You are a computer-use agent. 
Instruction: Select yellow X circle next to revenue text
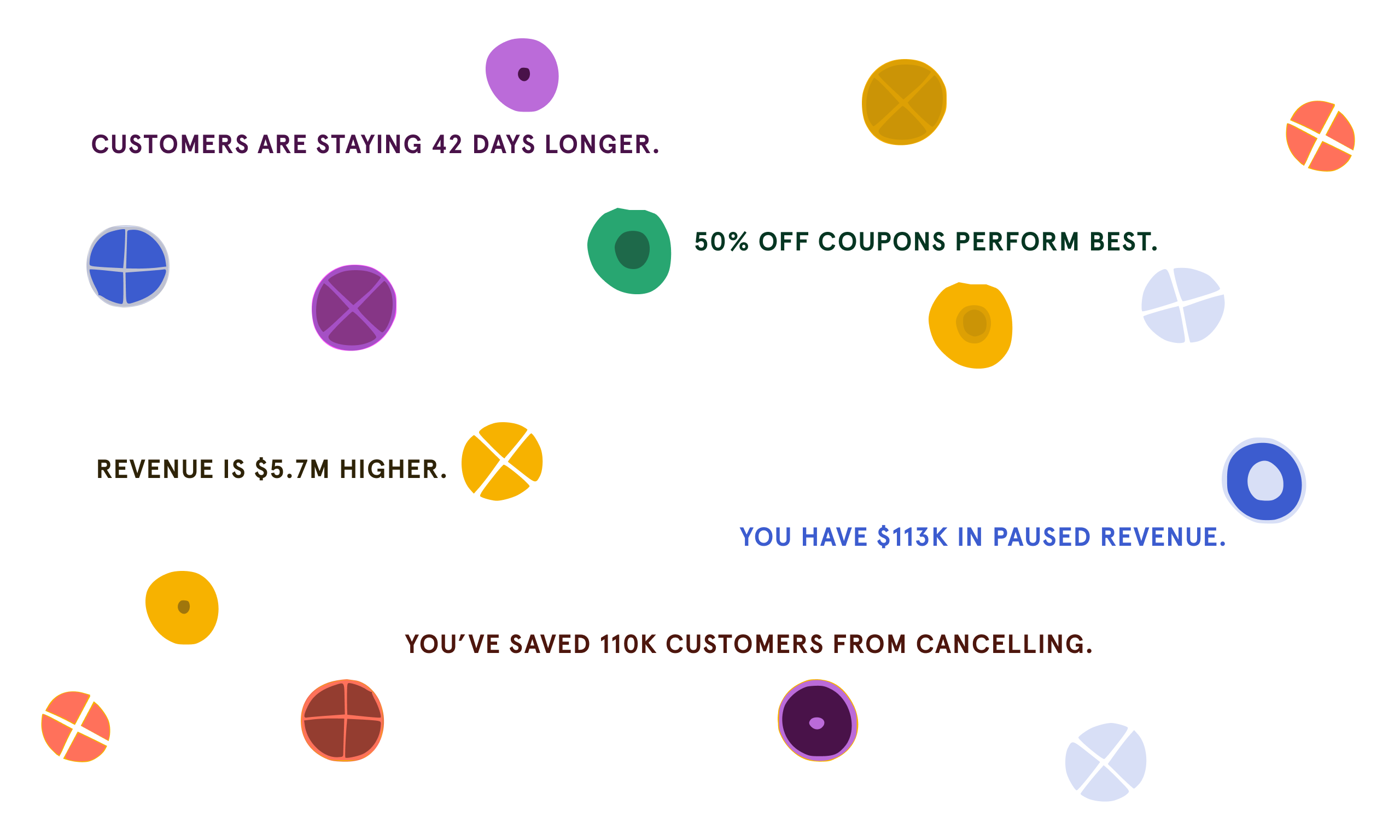[502, 462]
